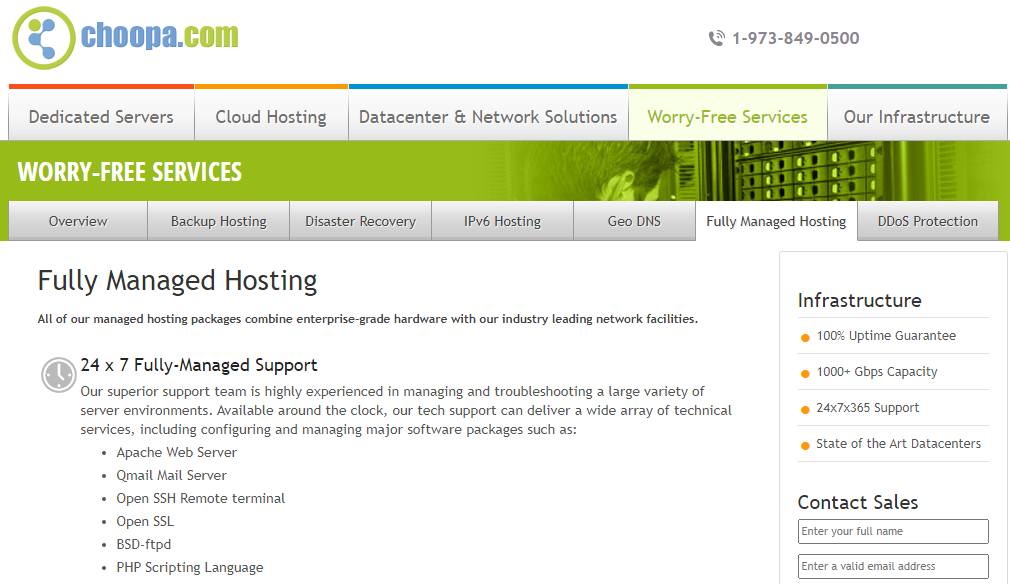Click the 24x7x365 Support link
The height and width of the screenshot is (584, 1010).
[868, 408]
